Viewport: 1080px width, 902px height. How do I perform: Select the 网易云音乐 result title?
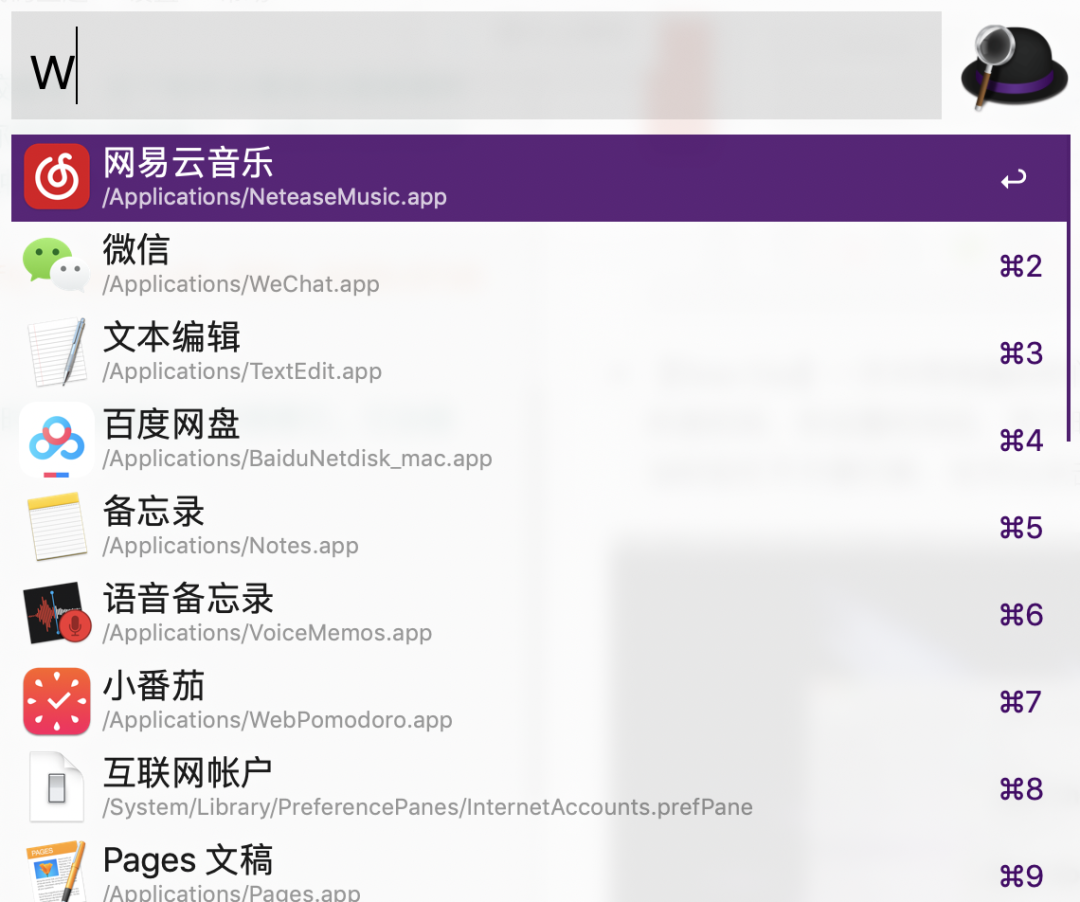point(188,163)
